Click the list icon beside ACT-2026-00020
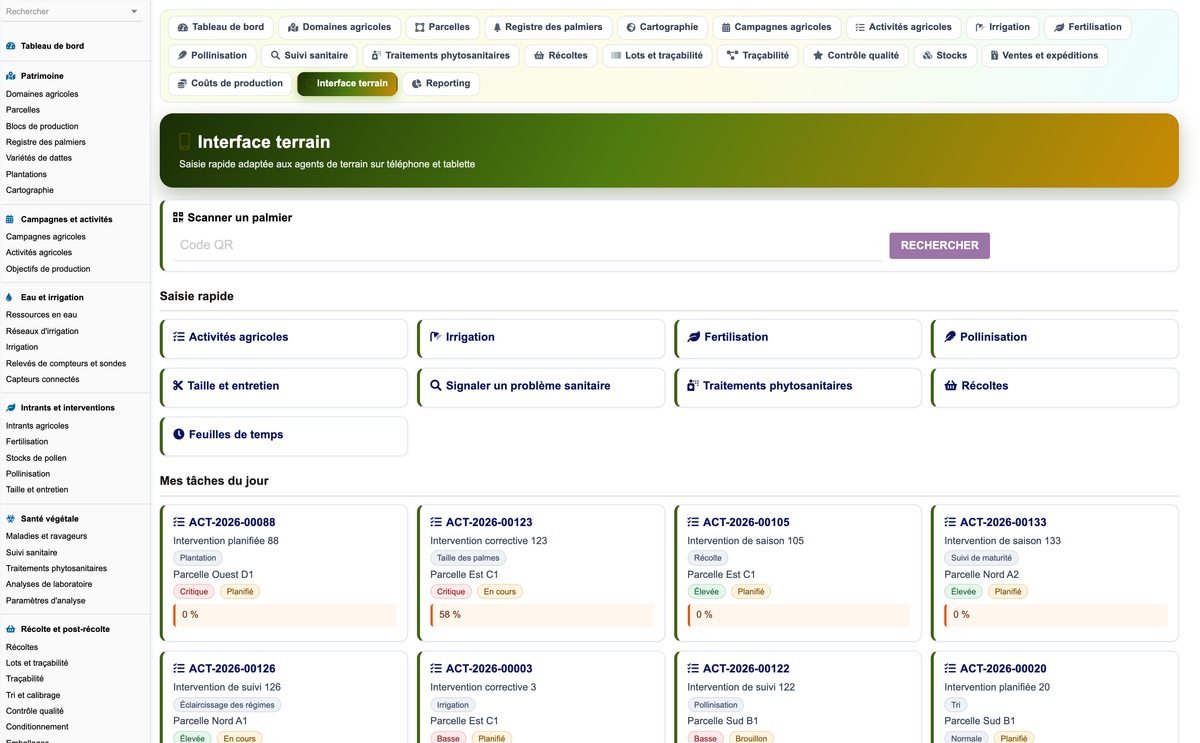The image size is (1200, 743). (950, 668)
